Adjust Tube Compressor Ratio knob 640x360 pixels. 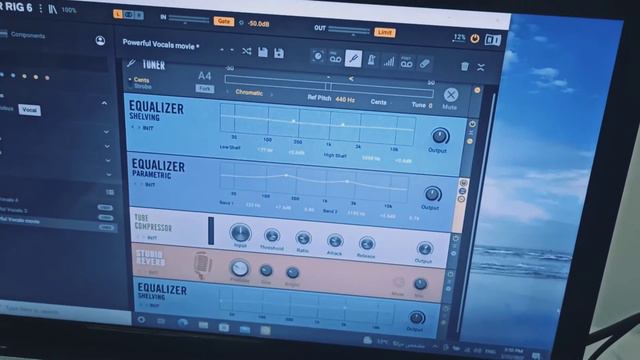pos(303,238)
